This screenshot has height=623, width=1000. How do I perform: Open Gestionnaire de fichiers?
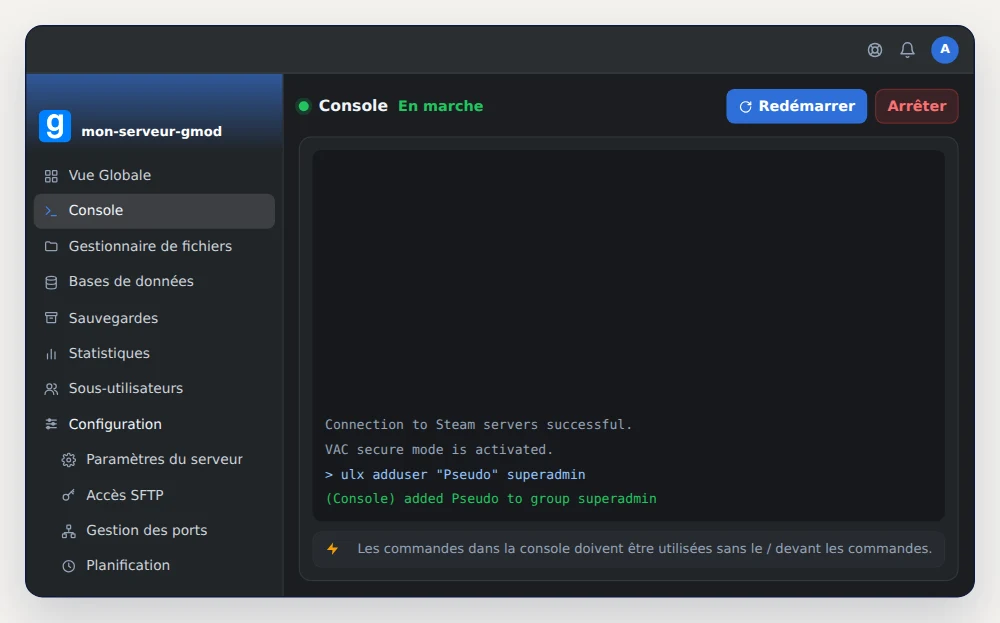tap(154, 246)
